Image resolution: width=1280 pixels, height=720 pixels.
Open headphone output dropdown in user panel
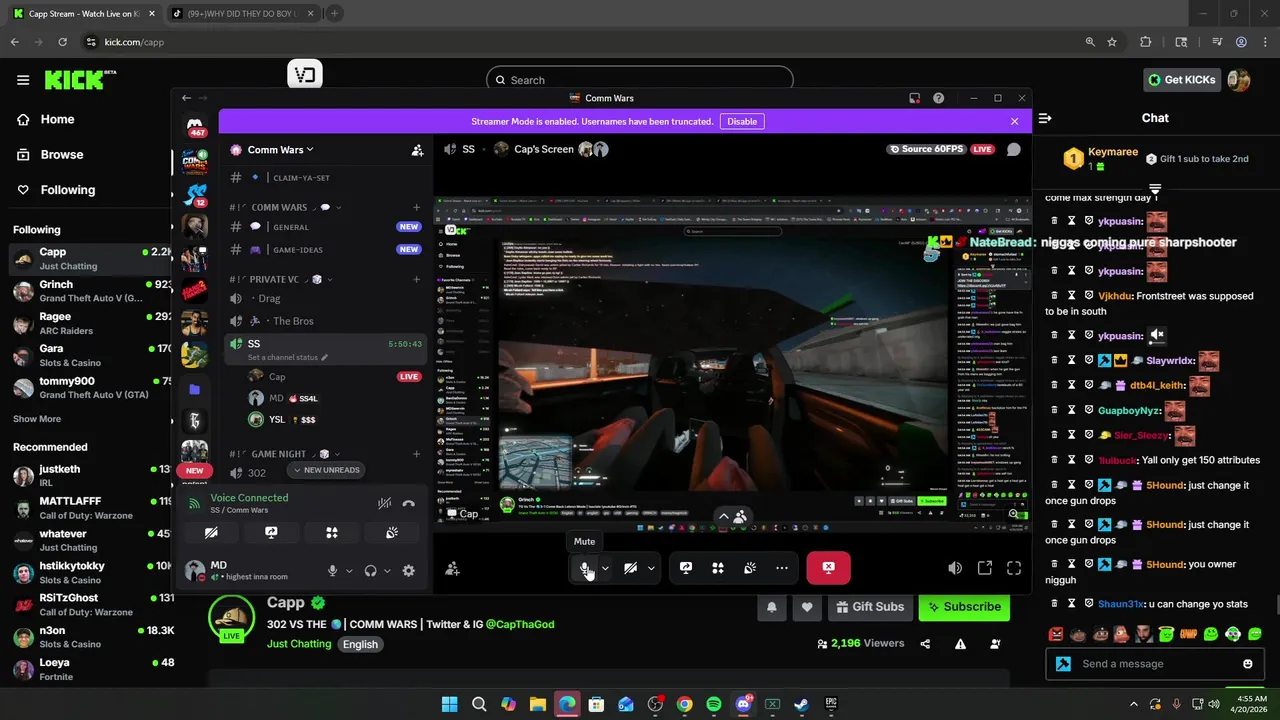pyautogui.click(x=387, y=571)
